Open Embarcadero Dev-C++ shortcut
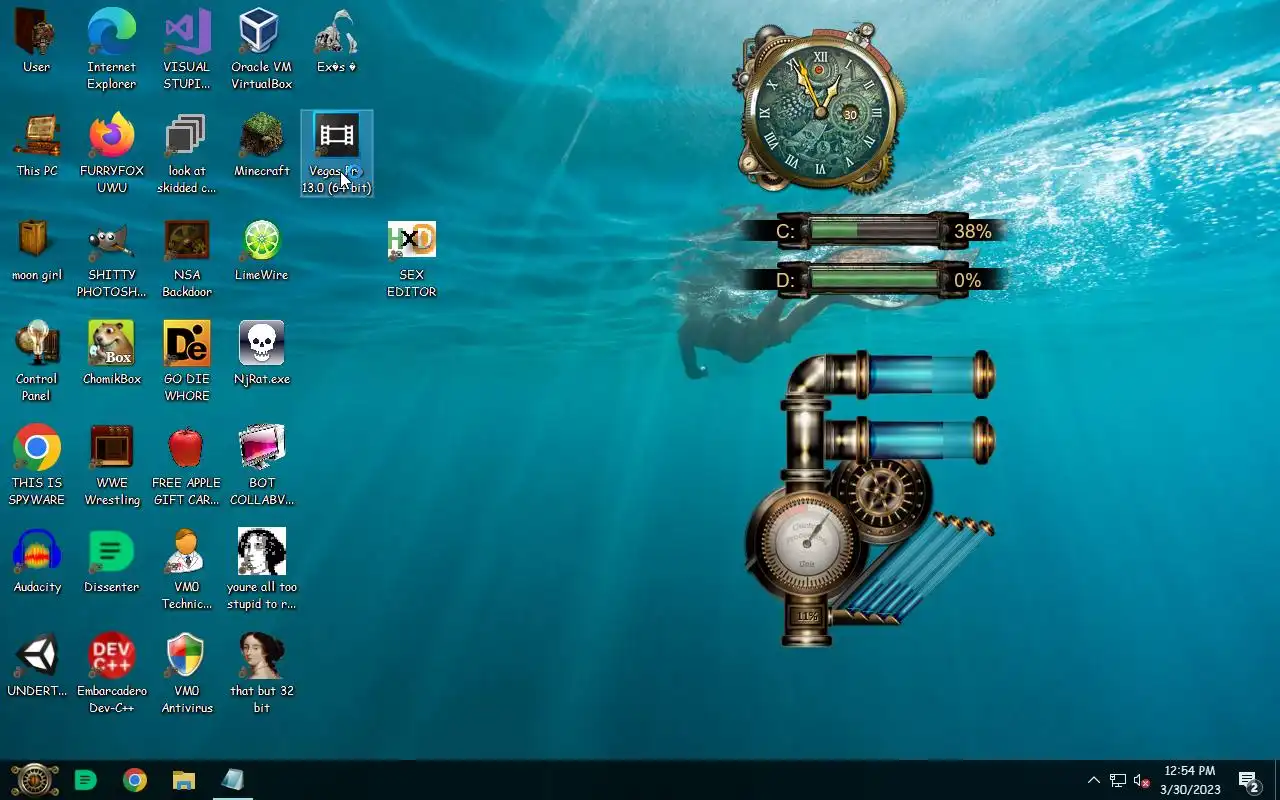The width and height of the screenshot is (1280, 800). coord(112,673)
